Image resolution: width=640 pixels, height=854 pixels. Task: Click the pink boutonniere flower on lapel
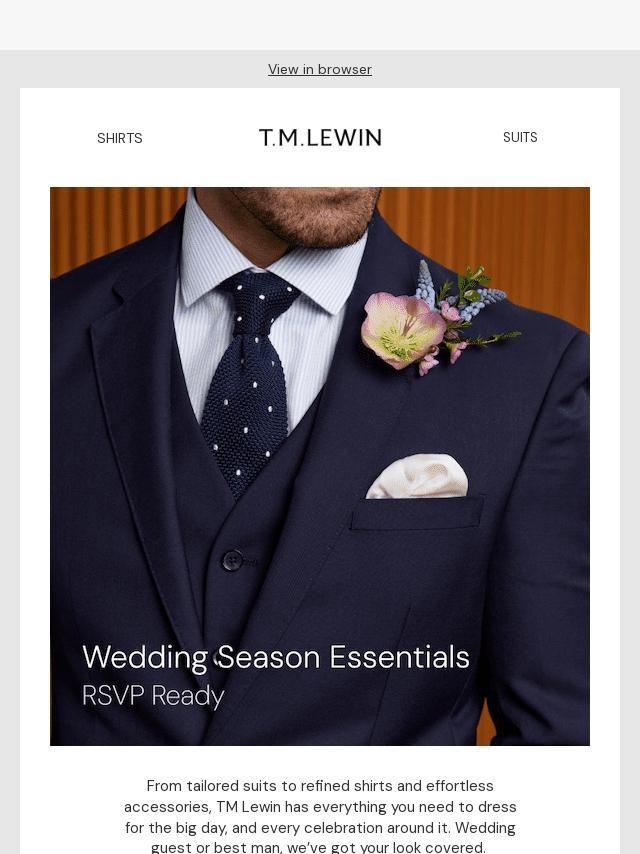pyautogui.click(x=402, y=330)
